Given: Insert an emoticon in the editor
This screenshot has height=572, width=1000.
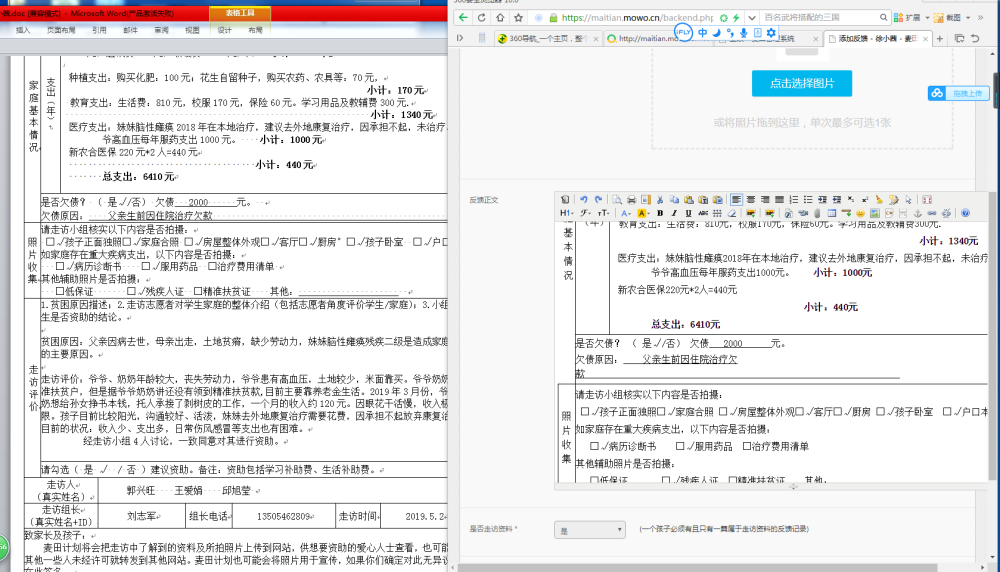Looking at the screenshot, I should point(860,214).
